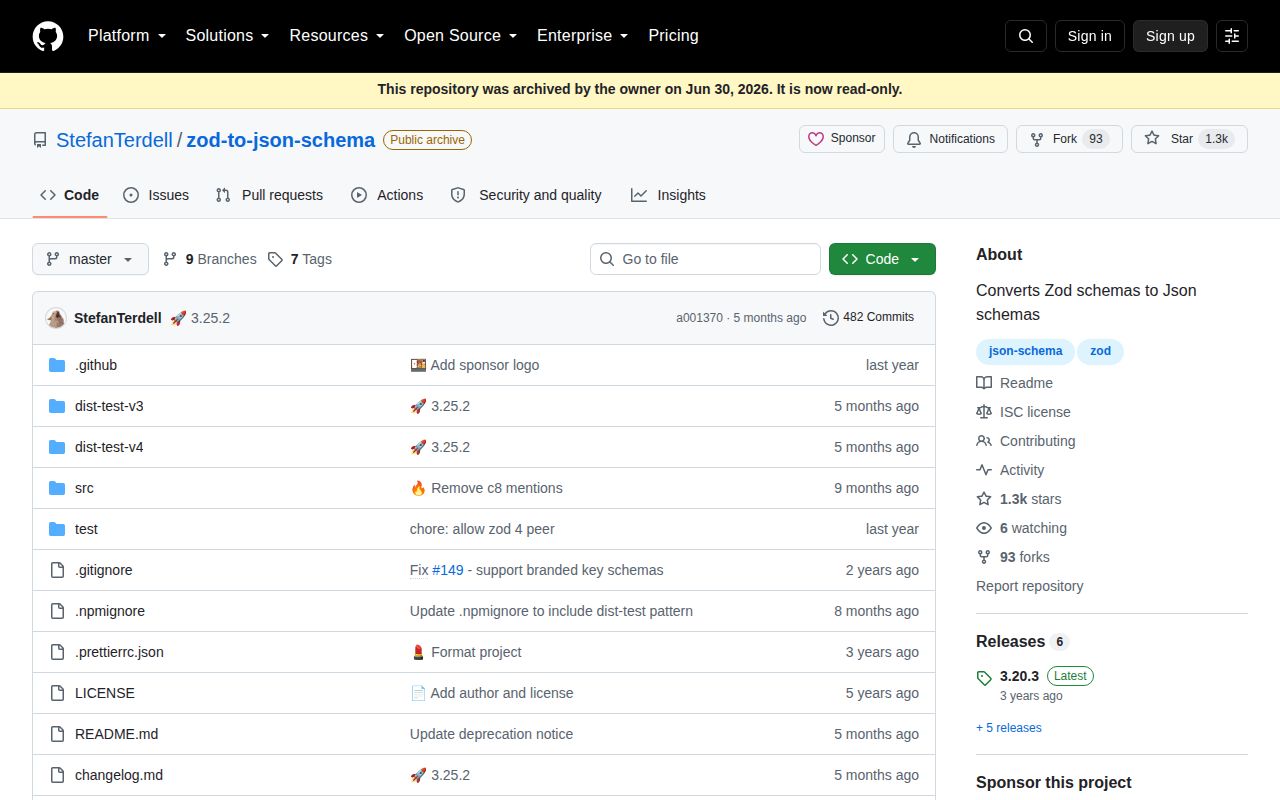
Task: Open the green Code dropdown button
Action: point(882,259)
